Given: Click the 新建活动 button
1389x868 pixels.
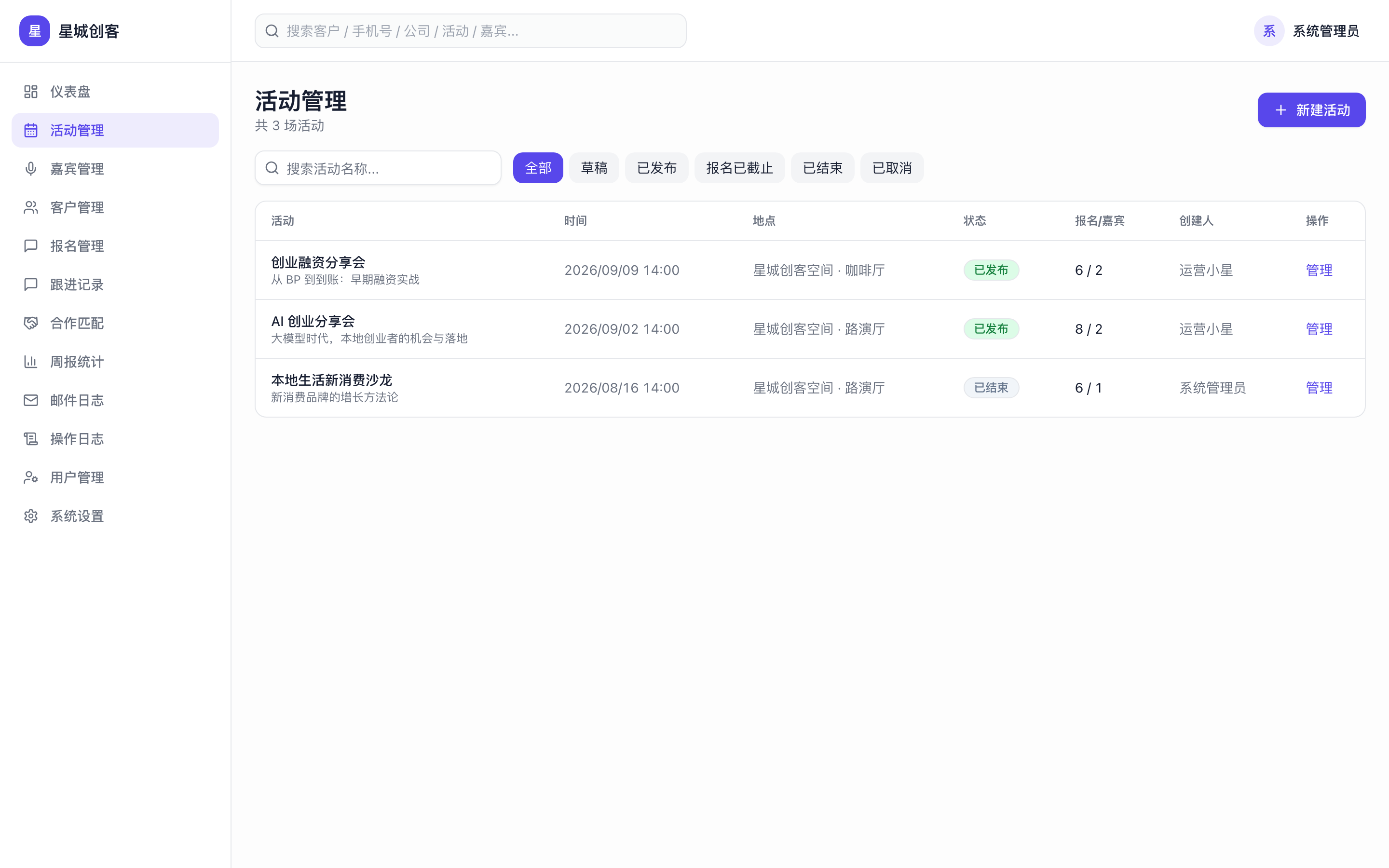Looking at the screenshot, I should click(1311, 109).
